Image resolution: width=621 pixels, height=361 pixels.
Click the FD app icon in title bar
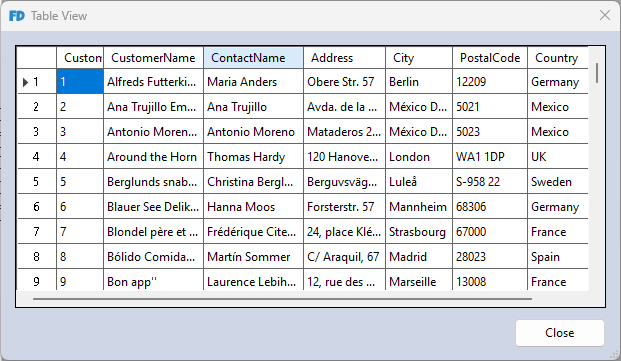17,16
